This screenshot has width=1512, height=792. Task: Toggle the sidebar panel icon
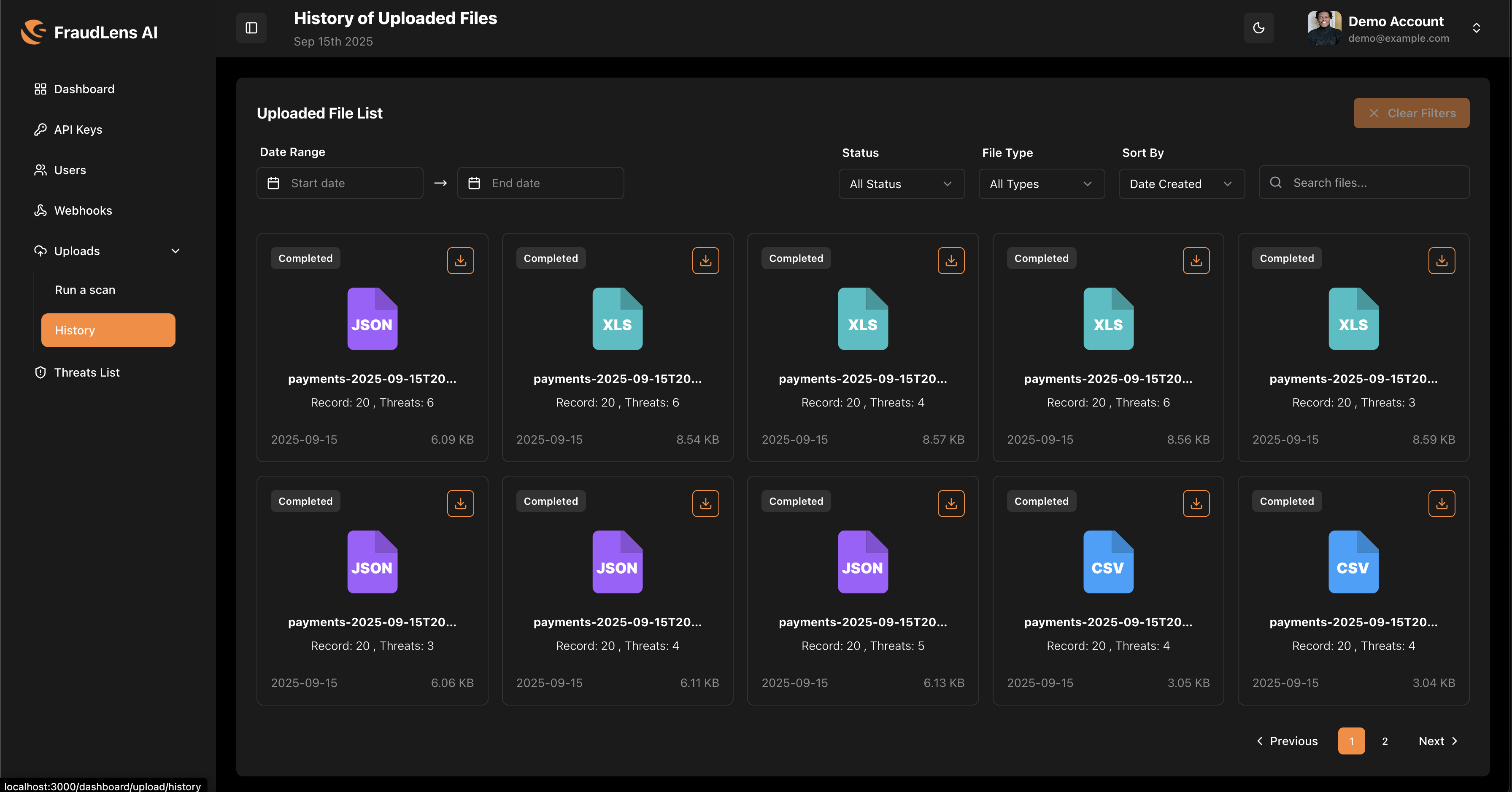tap(251, 27)
